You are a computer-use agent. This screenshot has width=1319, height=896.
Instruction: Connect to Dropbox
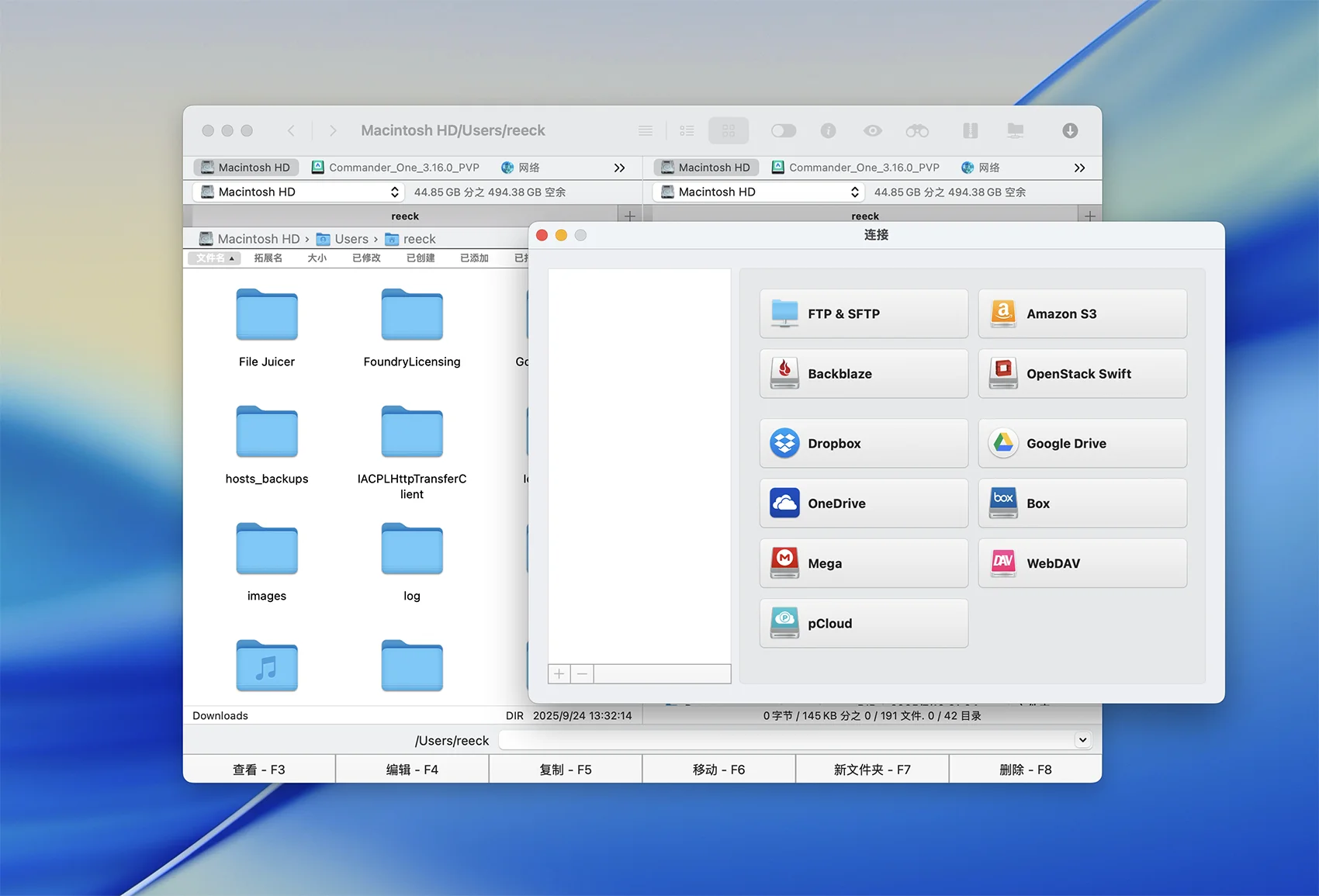coord(864,443)
